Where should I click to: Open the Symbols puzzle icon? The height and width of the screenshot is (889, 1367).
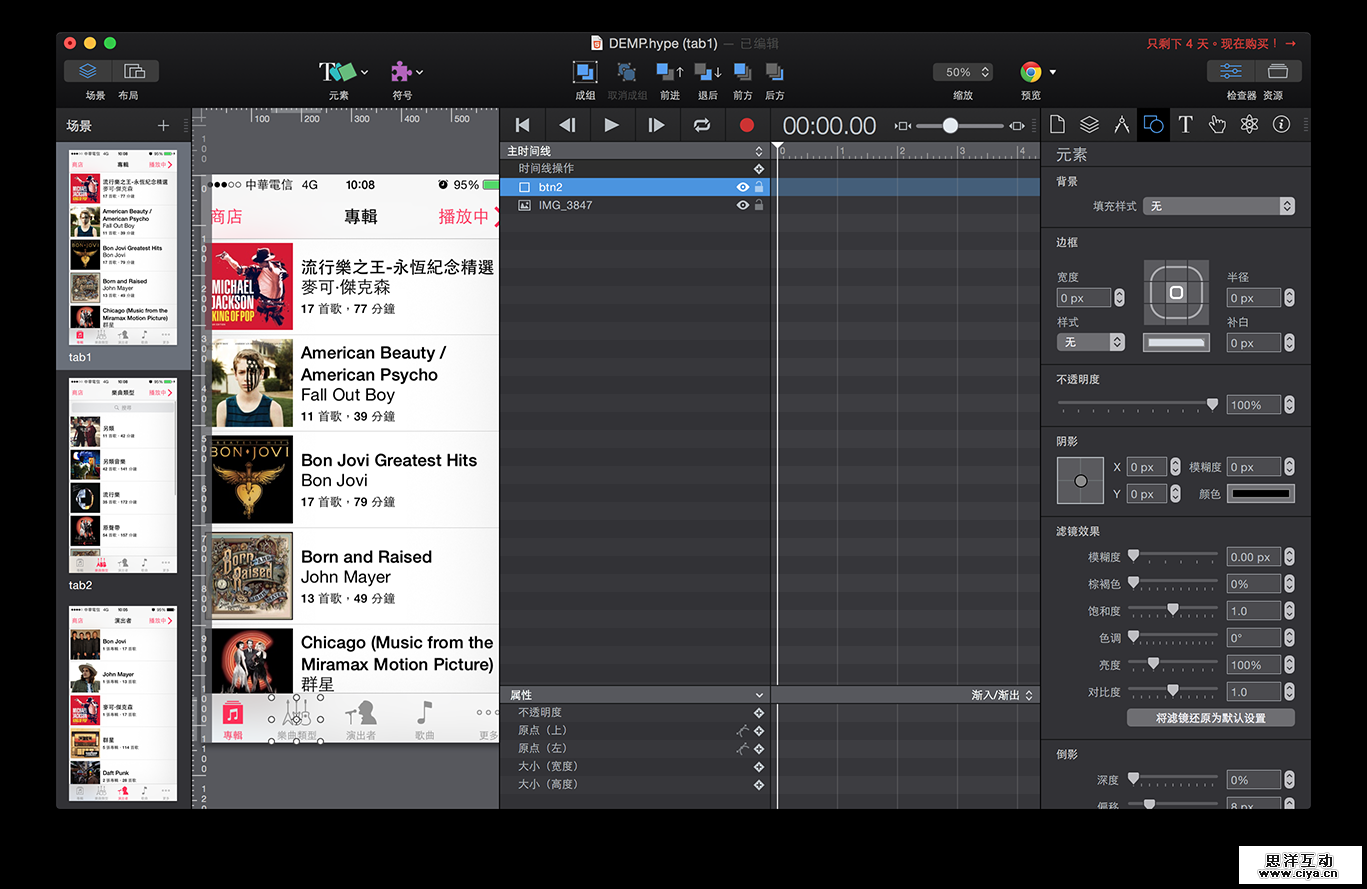[x=401, y=72]
